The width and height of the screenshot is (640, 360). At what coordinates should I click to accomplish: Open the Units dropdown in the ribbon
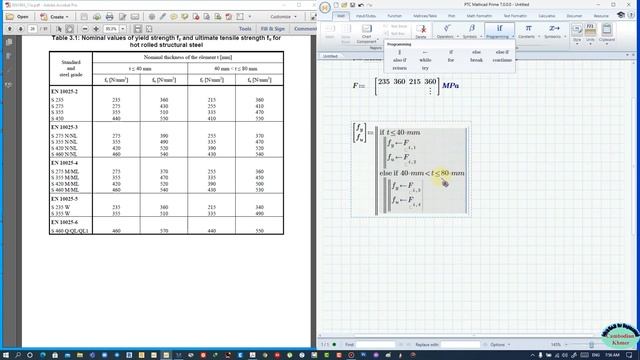[590, 33]
